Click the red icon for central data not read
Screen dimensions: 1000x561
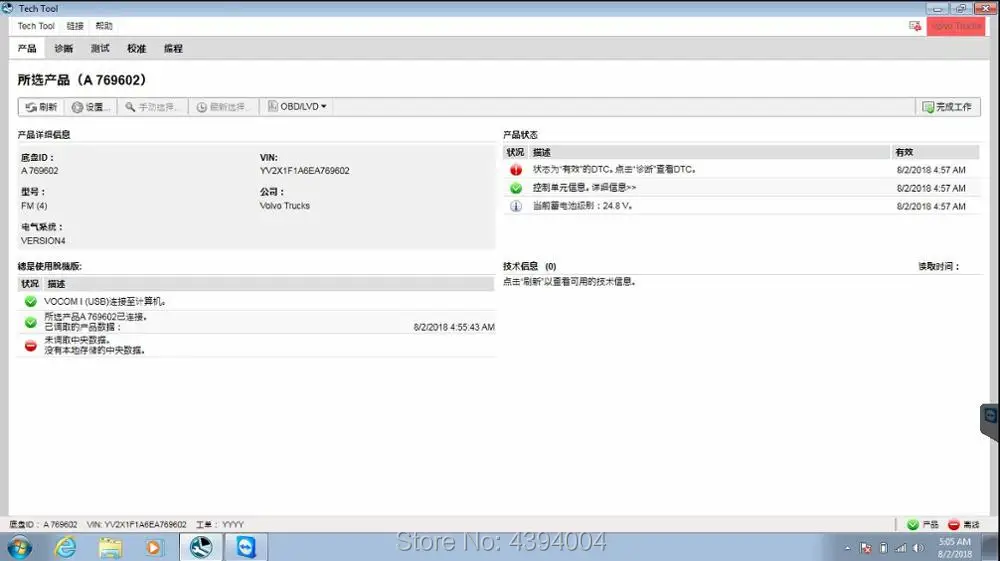click(x=31, y=346)
